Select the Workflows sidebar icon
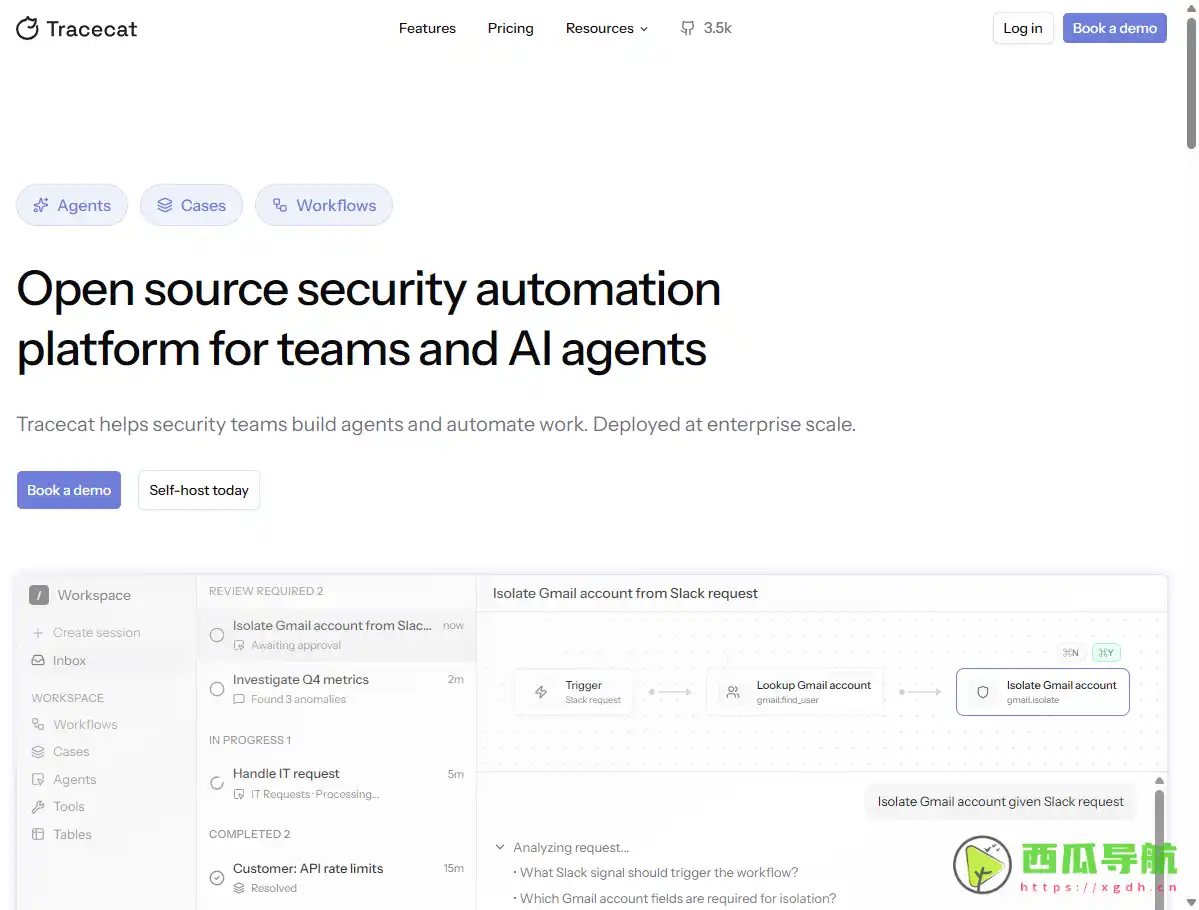Viewport: 1199px width, 910px height. tap(38, 725)
